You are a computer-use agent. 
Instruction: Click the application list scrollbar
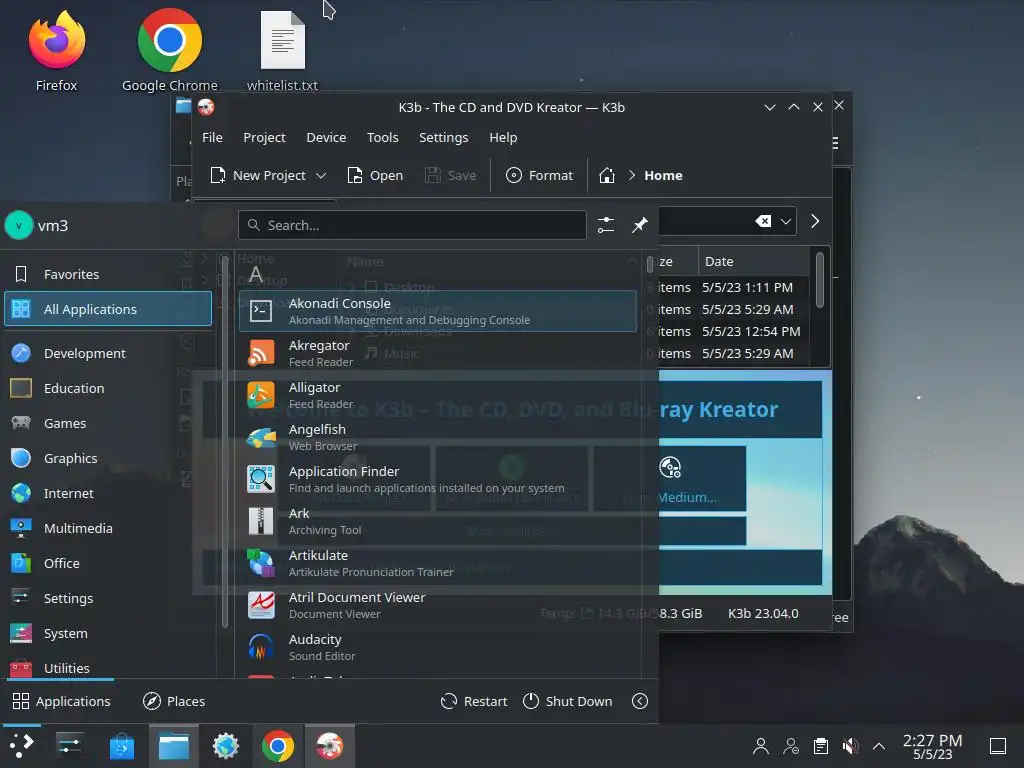650,264
